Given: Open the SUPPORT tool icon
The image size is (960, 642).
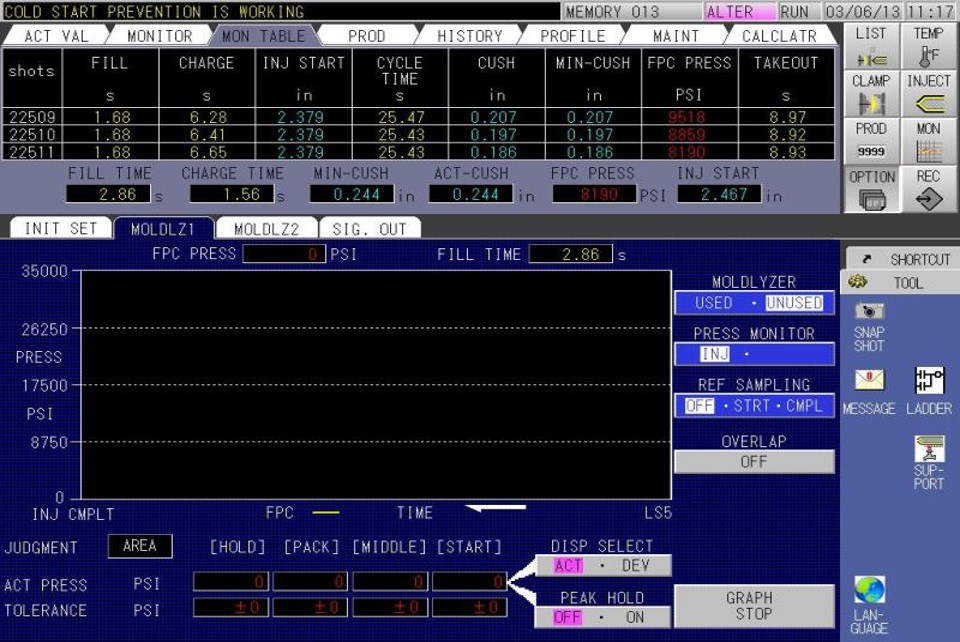Looking at the screenshot, I should click(928, 462).
